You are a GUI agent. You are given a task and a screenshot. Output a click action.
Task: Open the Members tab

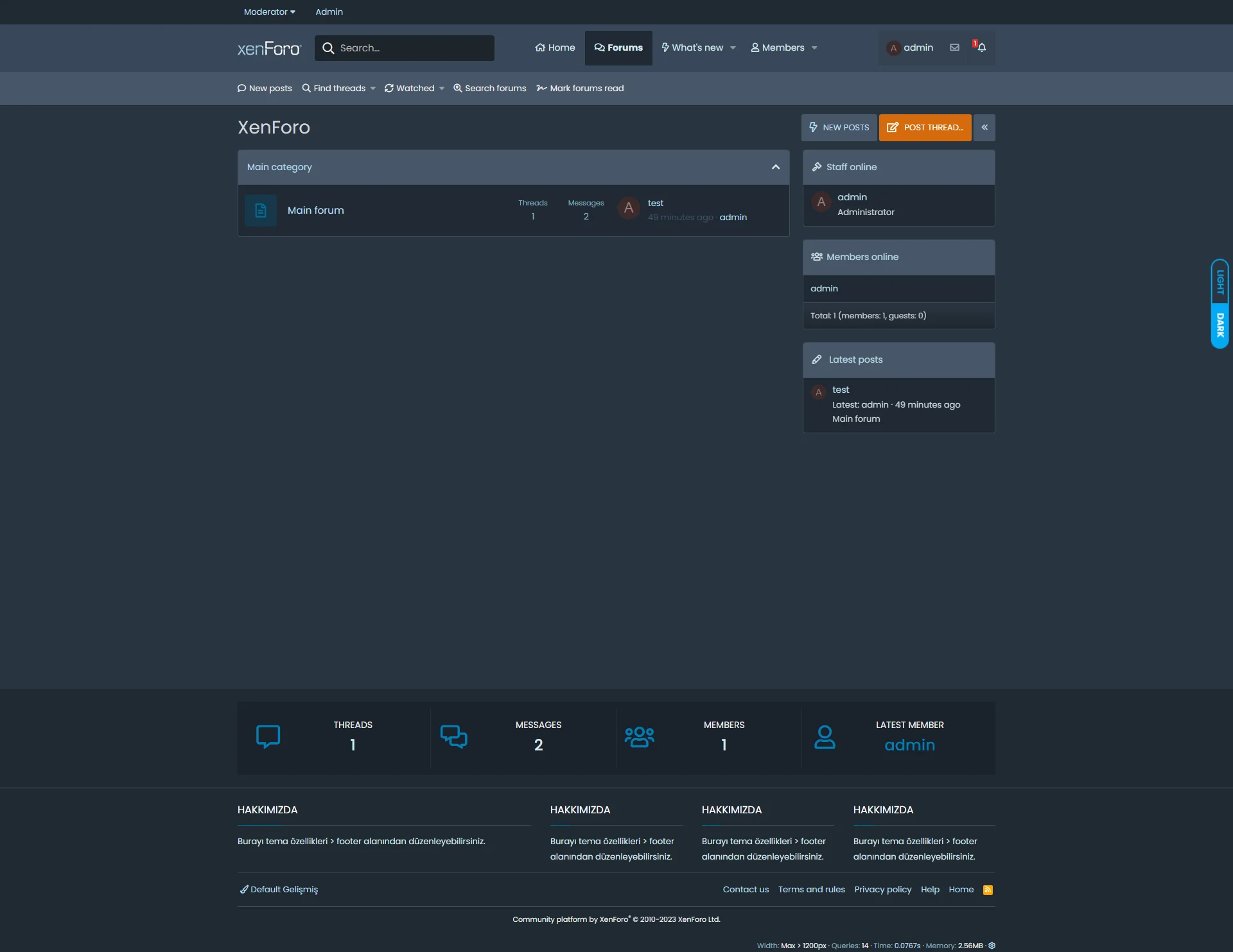(777, 48)
